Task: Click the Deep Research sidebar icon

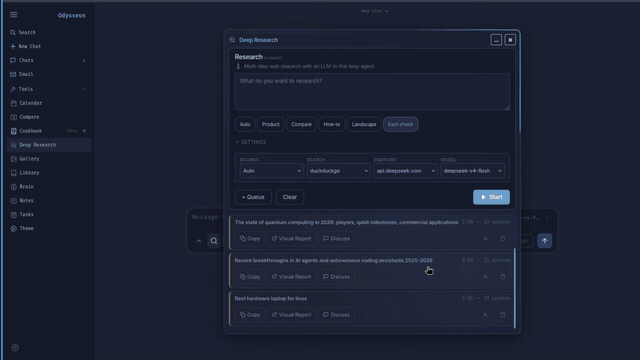Action: 13,145
